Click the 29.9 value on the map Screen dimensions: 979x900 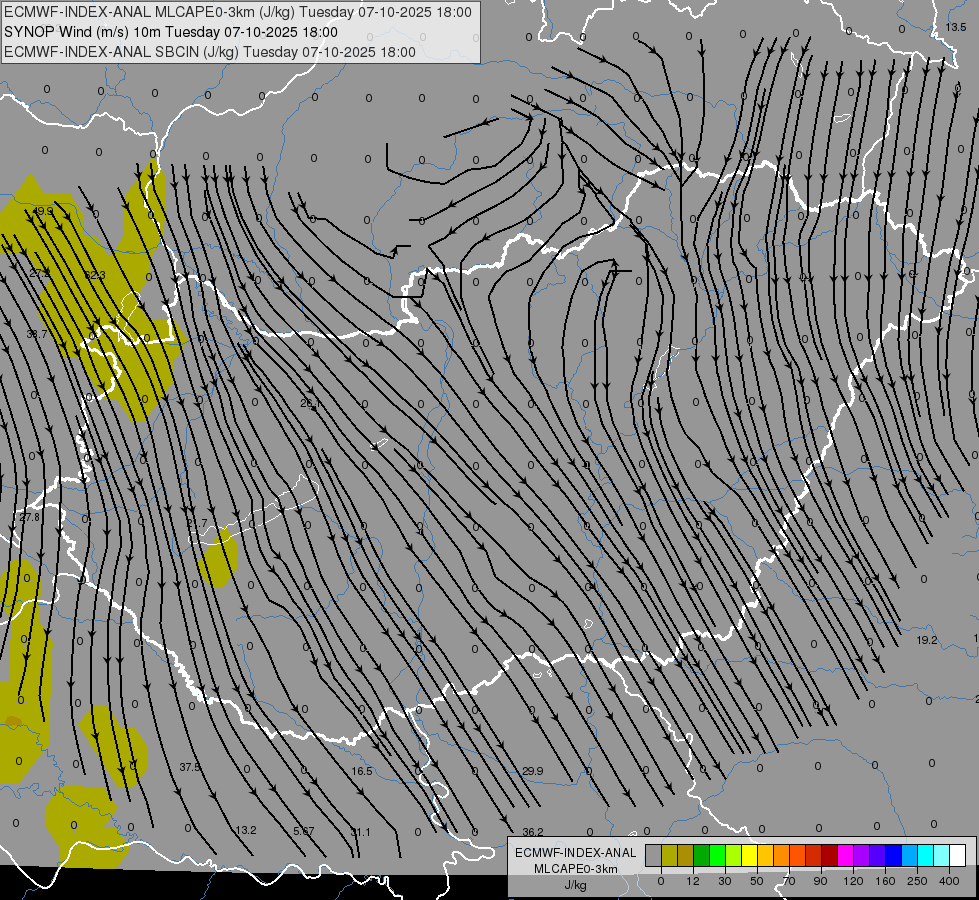tap(533, 771)
